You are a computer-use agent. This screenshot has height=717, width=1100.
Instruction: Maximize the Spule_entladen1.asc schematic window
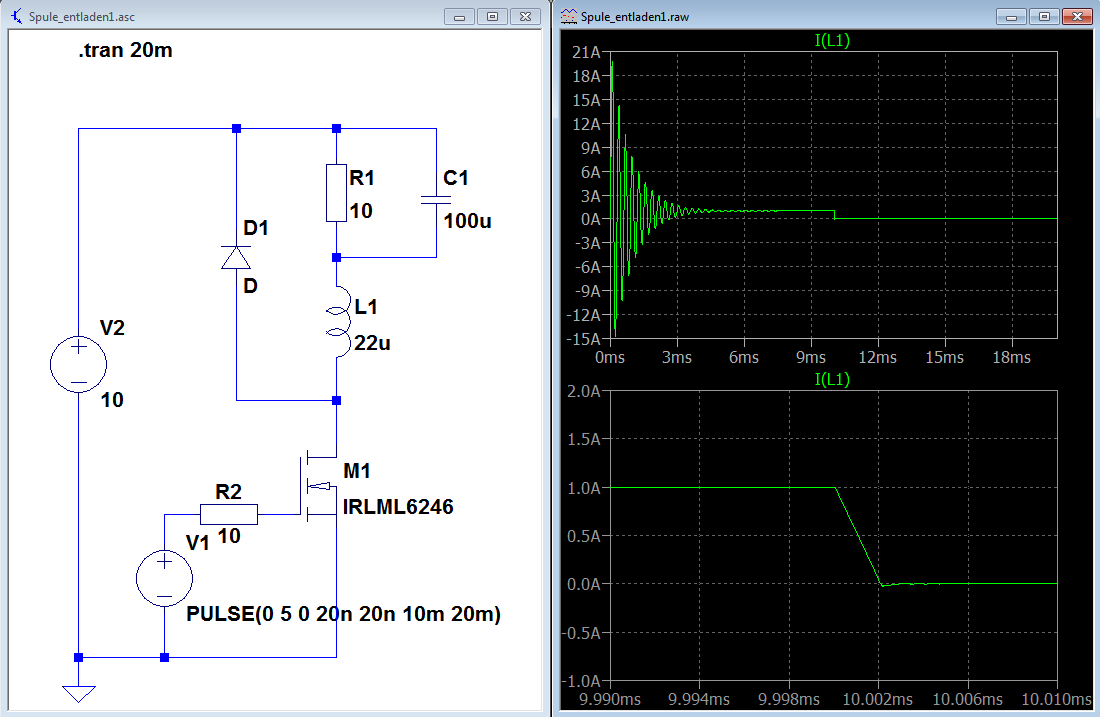pyautogui.click(x=492, y=17)
